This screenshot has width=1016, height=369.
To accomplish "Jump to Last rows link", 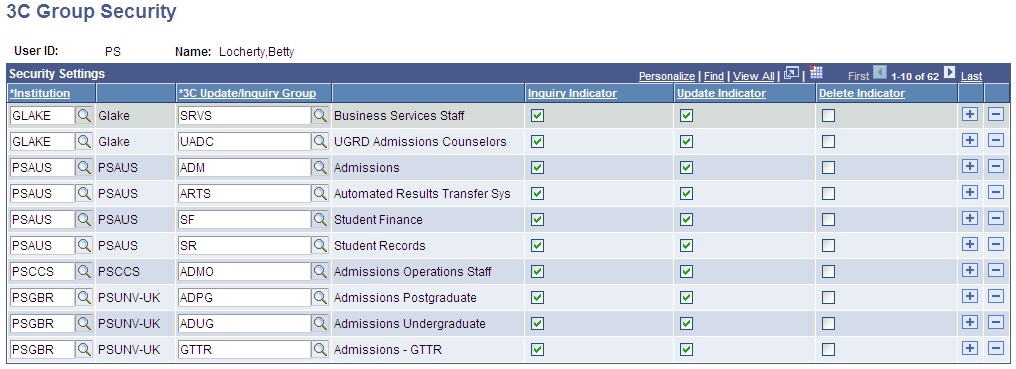I will (971, 77).
